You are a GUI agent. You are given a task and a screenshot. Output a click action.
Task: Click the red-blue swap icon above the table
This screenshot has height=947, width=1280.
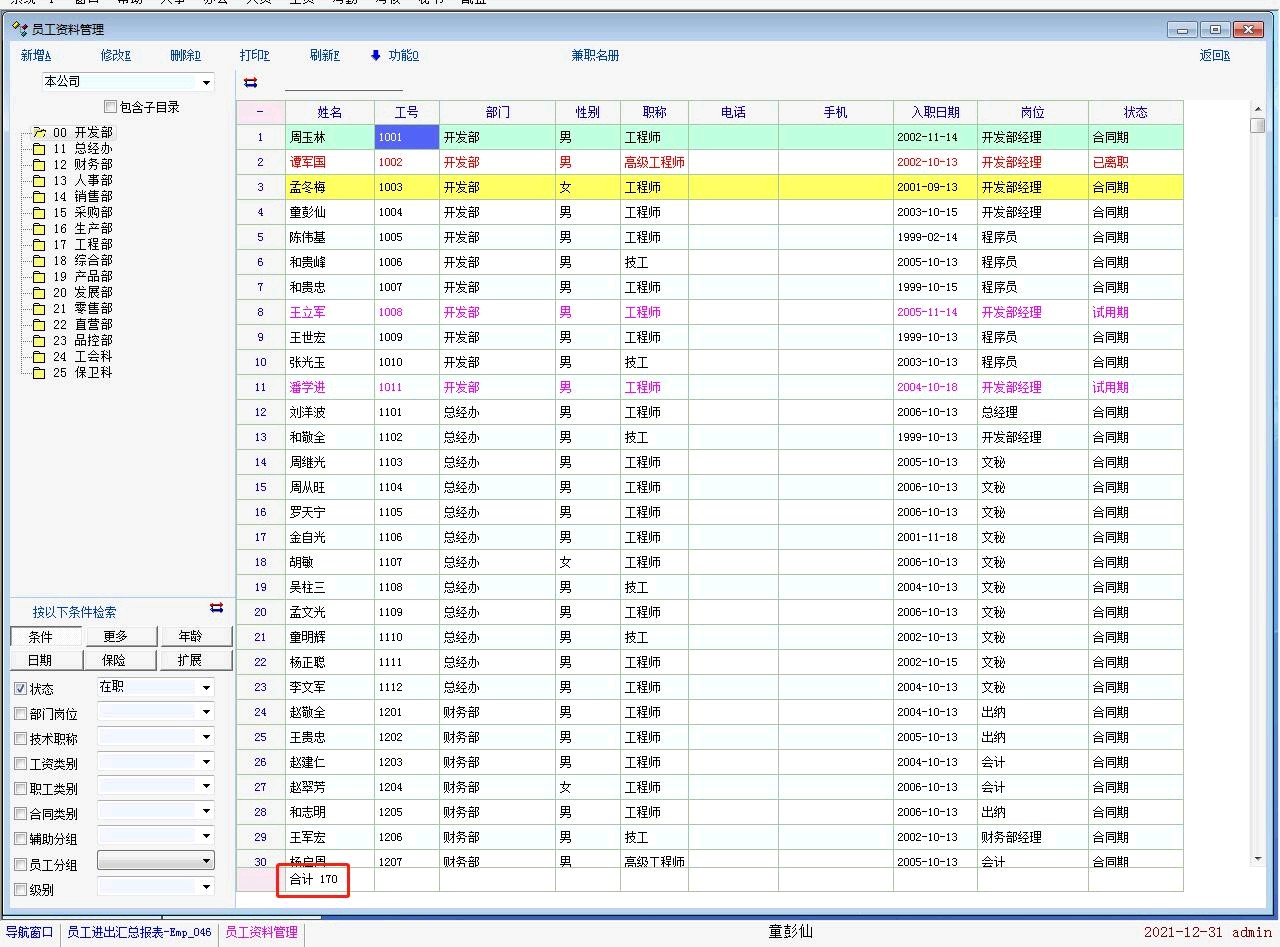point(250,83)
